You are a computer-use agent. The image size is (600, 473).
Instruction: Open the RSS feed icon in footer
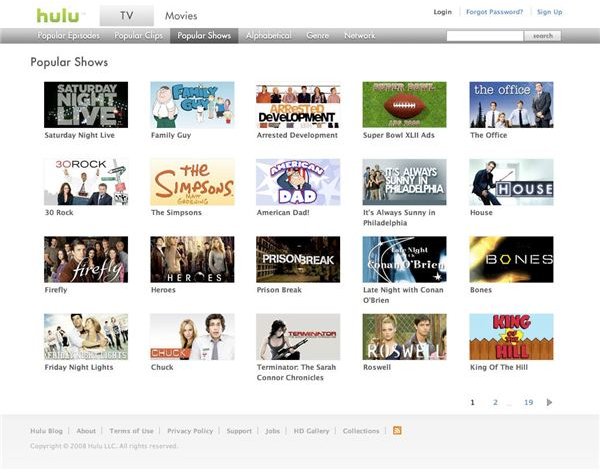pos(397,431)
